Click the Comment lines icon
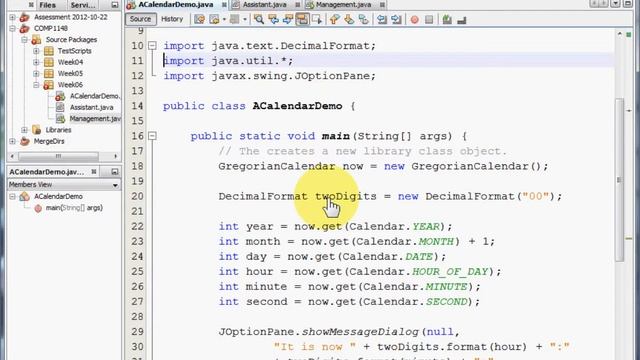The image size is (640, 360). (x=447, y=19)
